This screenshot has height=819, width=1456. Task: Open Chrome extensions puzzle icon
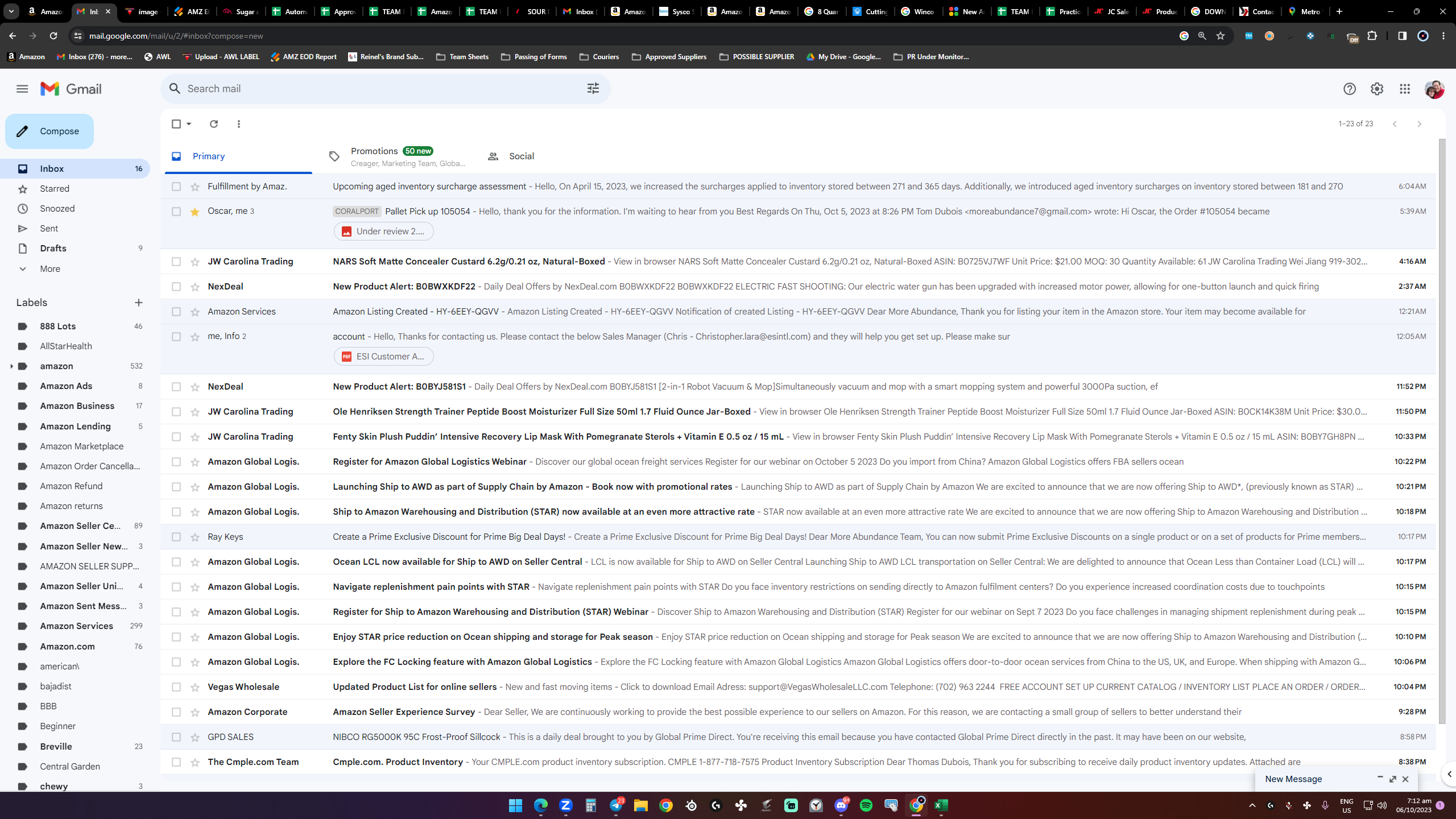(x=1372, y=36)
